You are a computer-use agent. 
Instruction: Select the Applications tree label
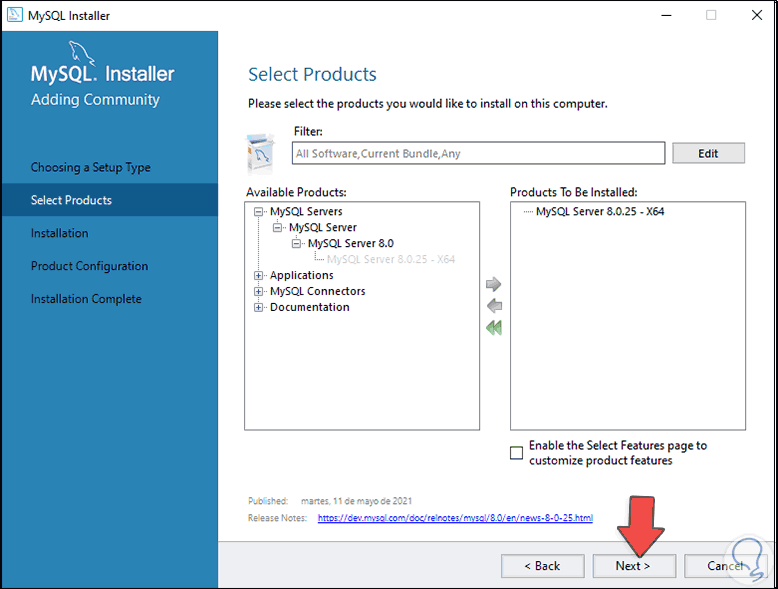pos(302,275)
